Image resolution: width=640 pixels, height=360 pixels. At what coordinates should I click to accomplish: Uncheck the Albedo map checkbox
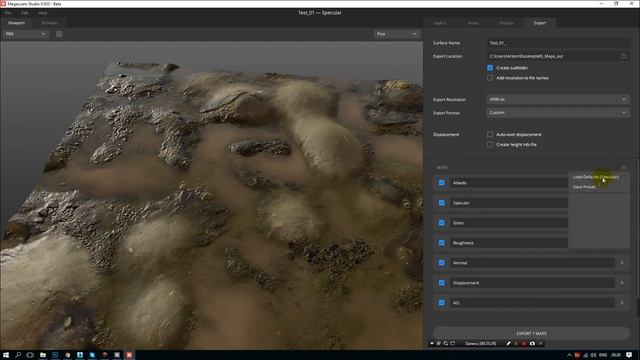pos(441,183)
